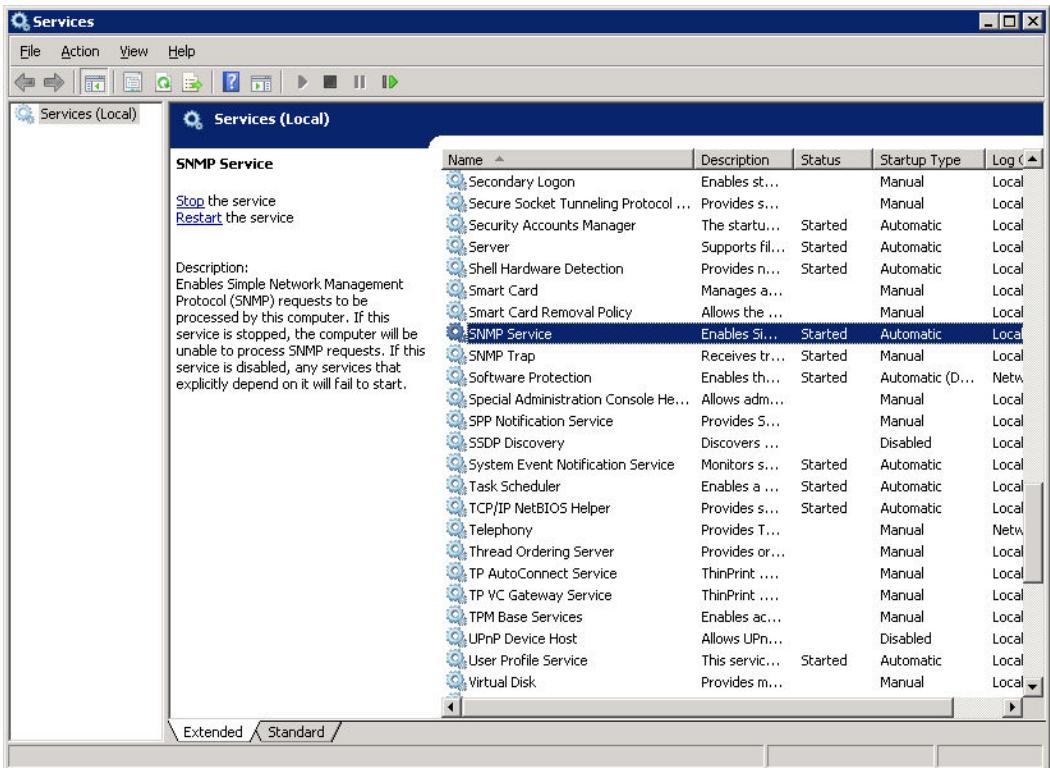Click the gear icon beside Server
The image size is (1050, 768).
tap(456, 246)
